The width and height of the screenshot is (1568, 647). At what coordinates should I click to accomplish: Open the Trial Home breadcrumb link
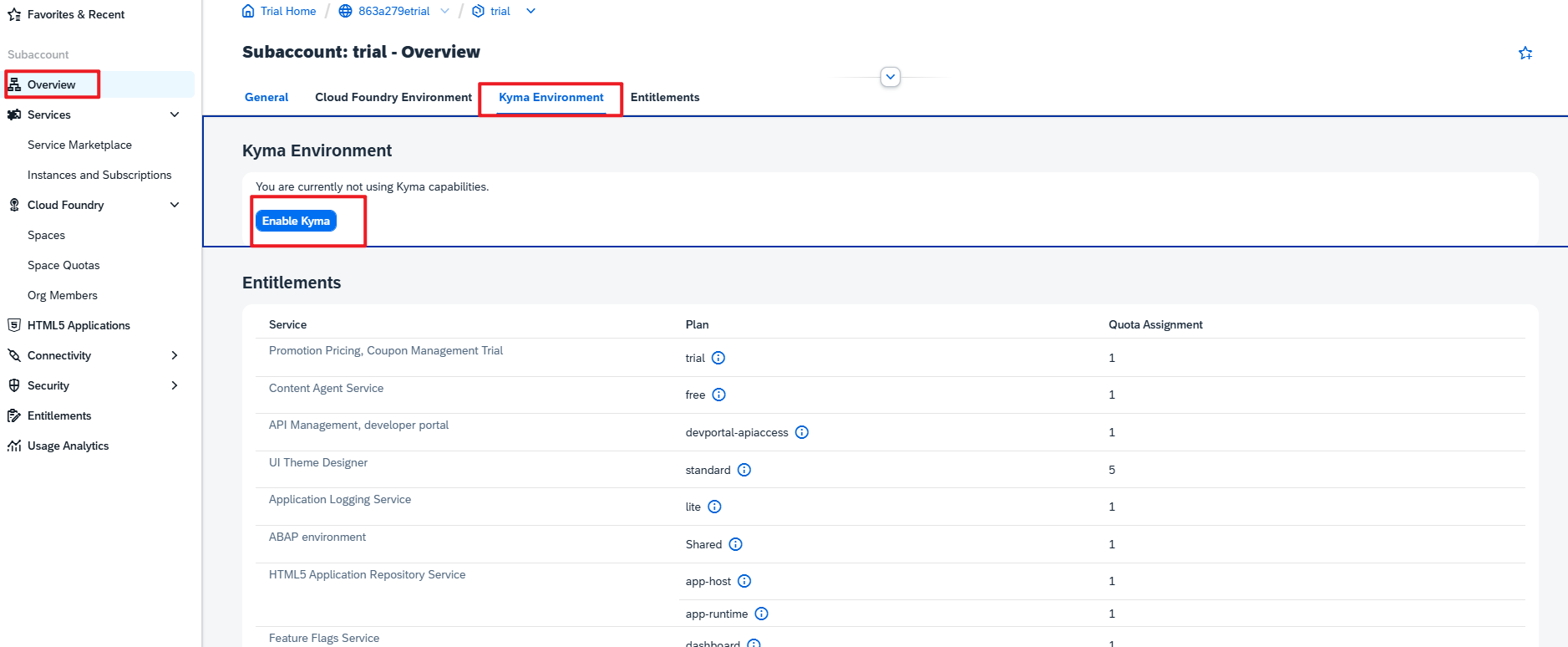(288, 11)
